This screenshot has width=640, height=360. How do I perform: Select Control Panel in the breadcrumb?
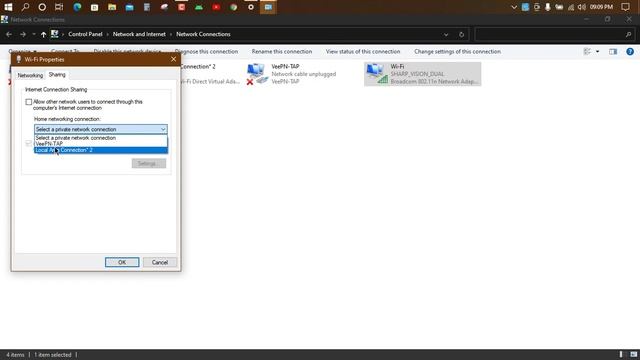pyautogui.click(x=85, y=34)
